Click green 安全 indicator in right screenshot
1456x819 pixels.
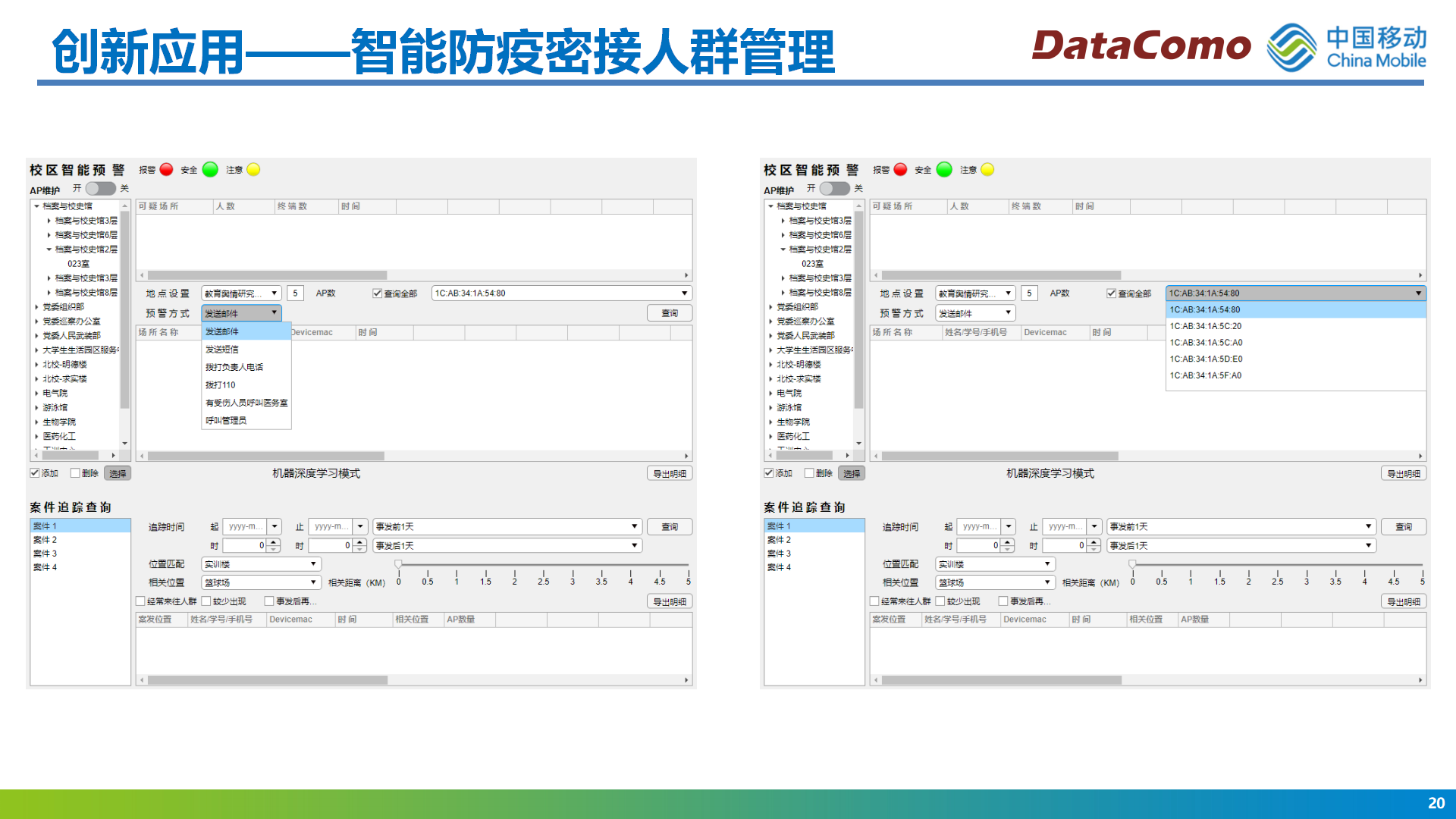945,169
